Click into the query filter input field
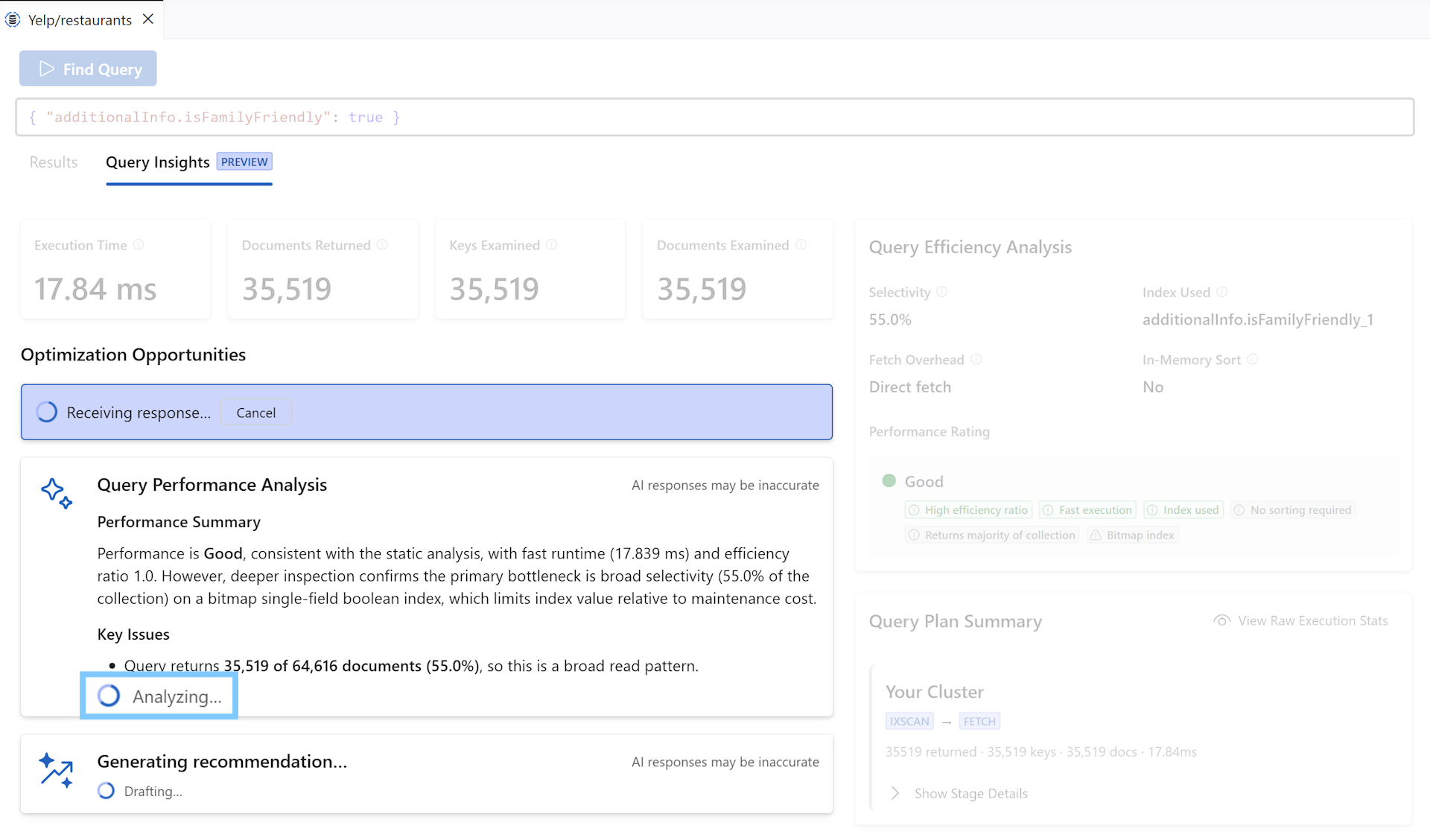 pyautogui.click(x=714, y=117)
